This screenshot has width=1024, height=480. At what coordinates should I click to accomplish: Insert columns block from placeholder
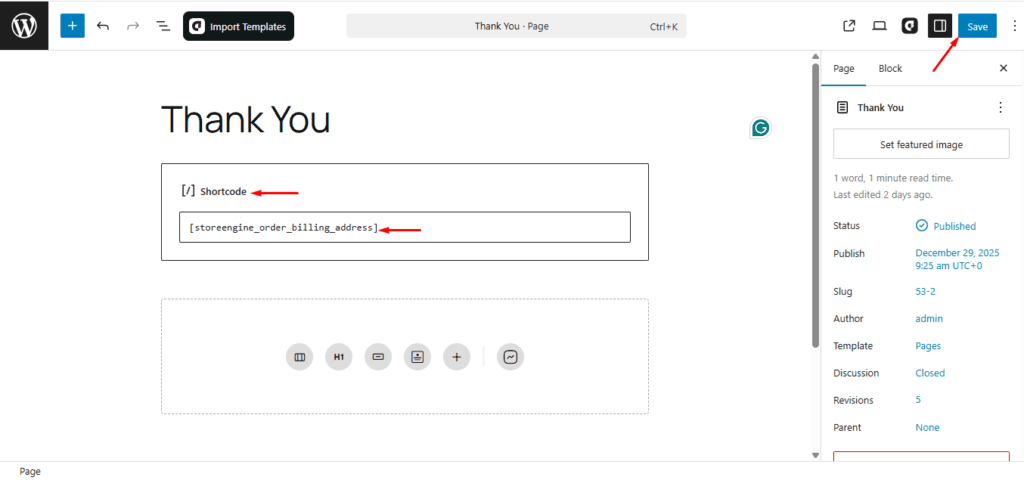299,357
